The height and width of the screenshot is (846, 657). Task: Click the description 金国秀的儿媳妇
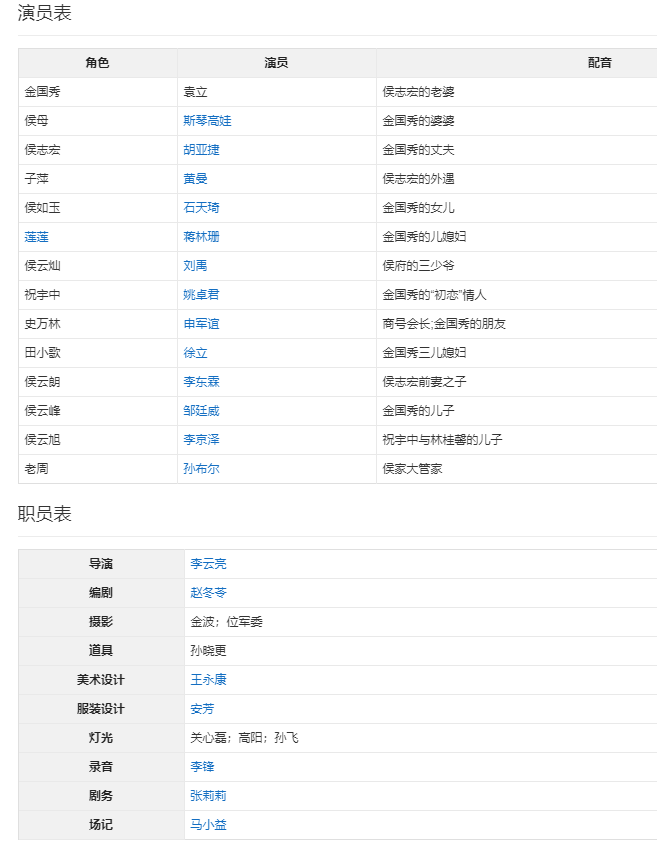point(424,237)
